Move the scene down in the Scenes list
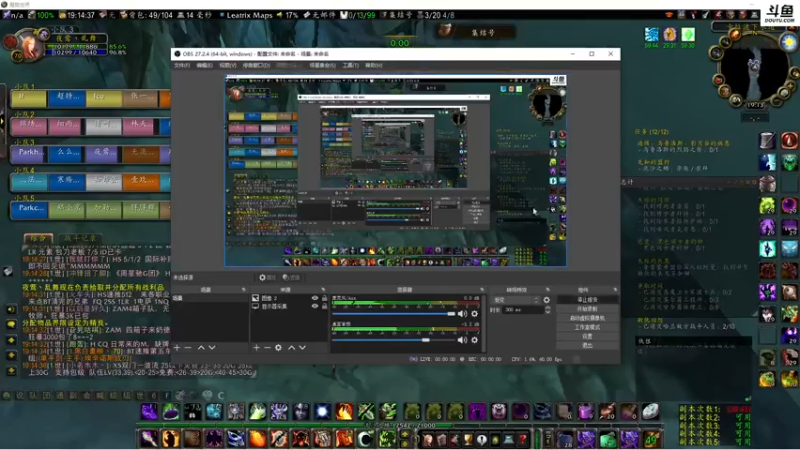800x450 pixels. [212, 347]
